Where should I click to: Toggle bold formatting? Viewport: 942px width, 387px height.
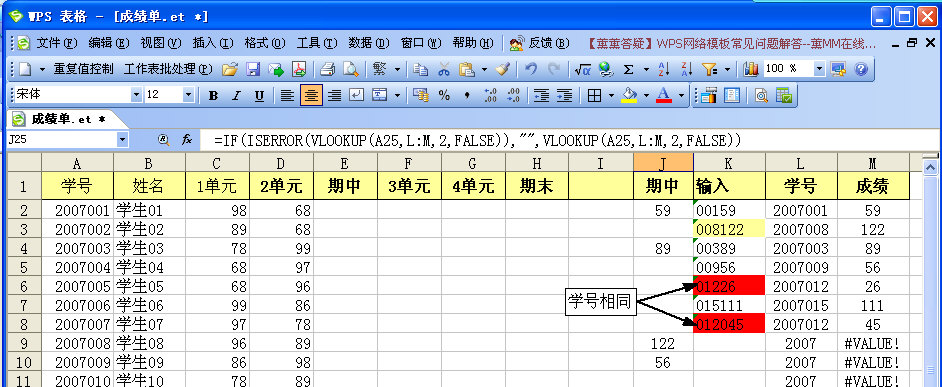tap(213, 96)
